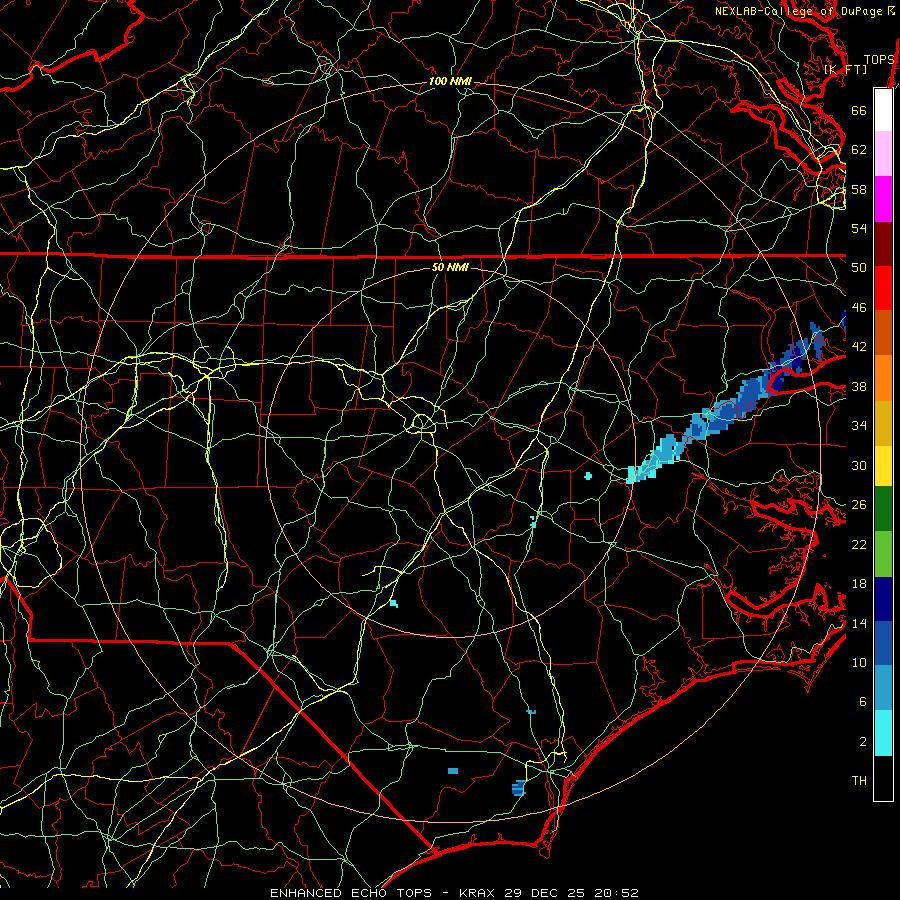
Task: Select the dark green legend swatch
Action: click(883, 509)
